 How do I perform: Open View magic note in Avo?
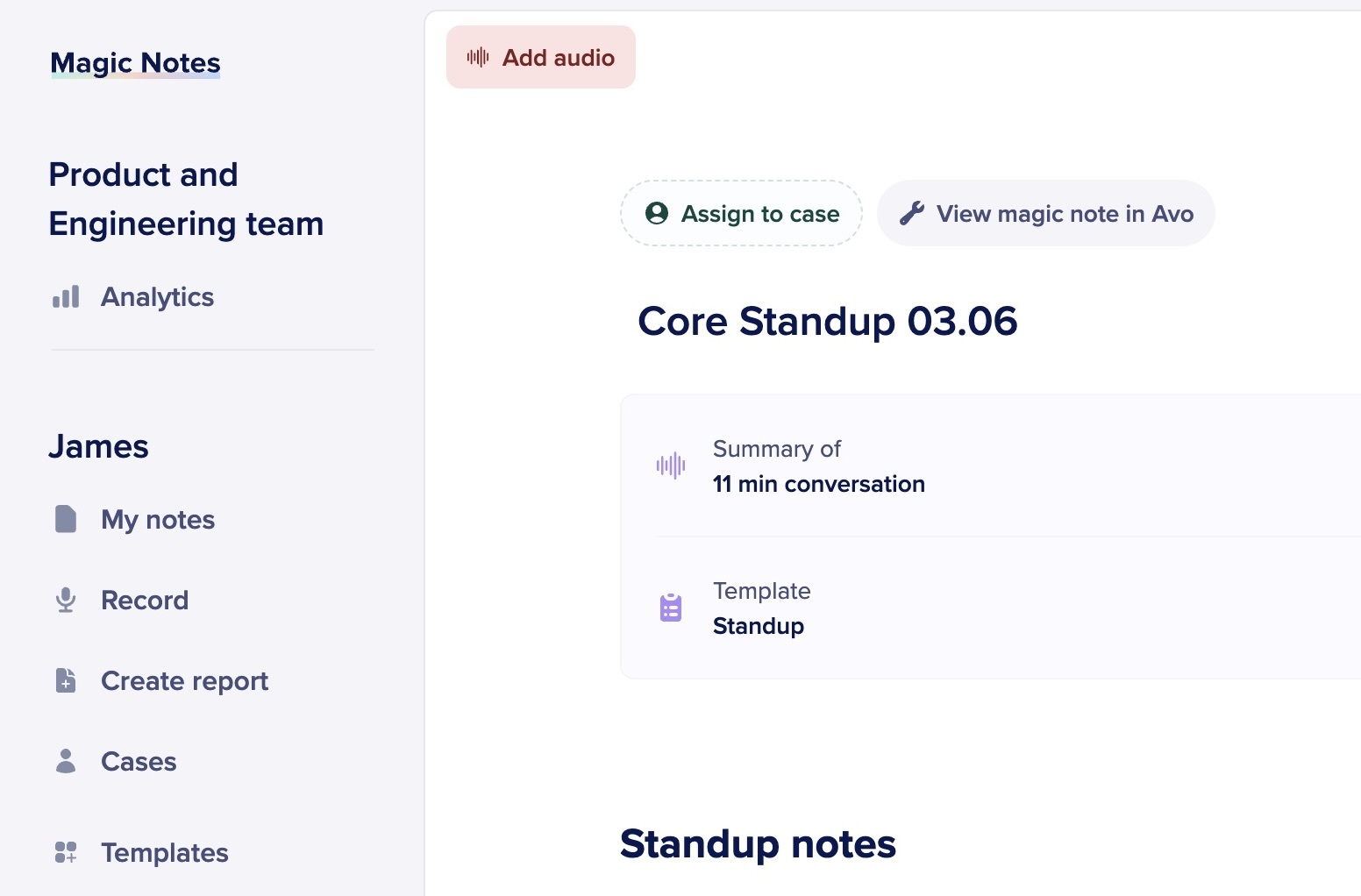click(x=1064, y=214)
